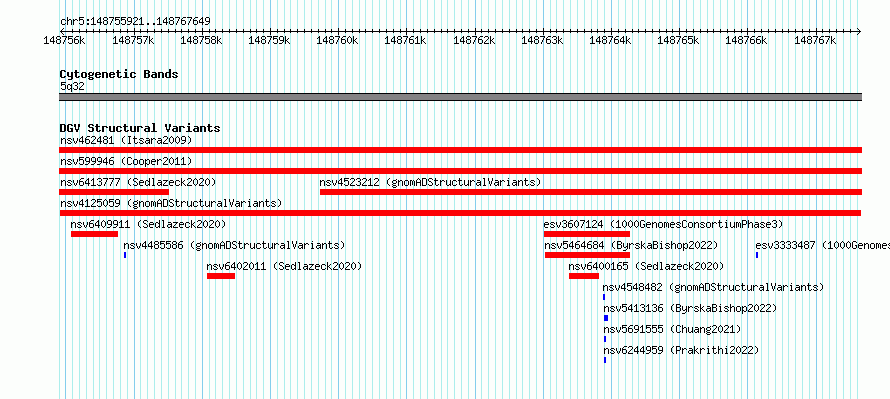The width and height of the screenshot is (890, 399).
Task: Click the 148758k ruler label
Action: (x=201, y=41)
